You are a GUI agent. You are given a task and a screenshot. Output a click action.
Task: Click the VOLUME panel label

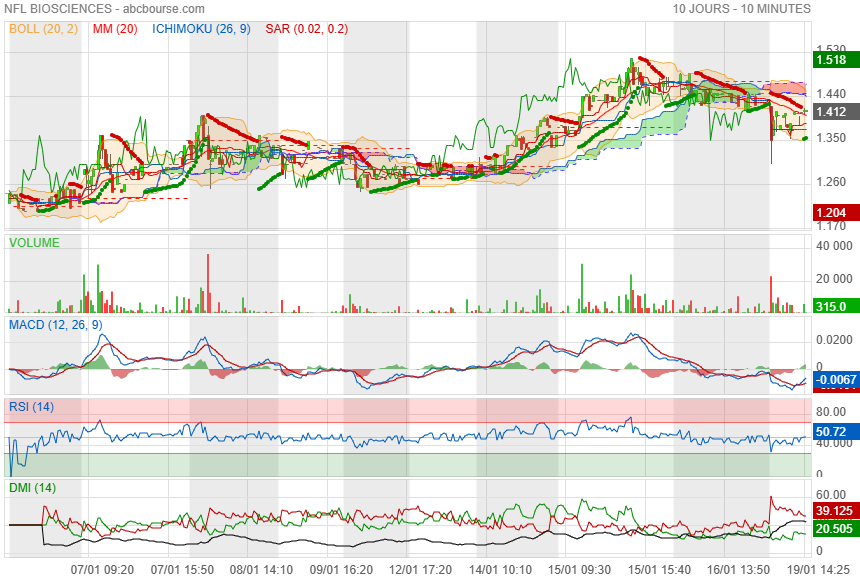pos(34,242)
